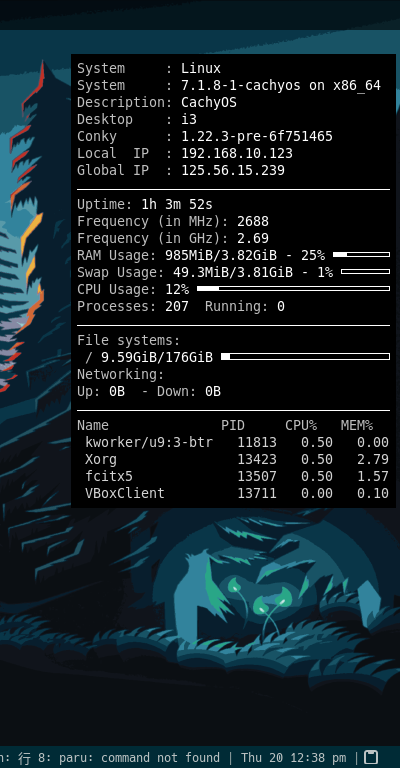Viewport: 400px width, 768px height.
Task: Click the Uptime 1h 3m 52s line
Action: tap(145, 204)
